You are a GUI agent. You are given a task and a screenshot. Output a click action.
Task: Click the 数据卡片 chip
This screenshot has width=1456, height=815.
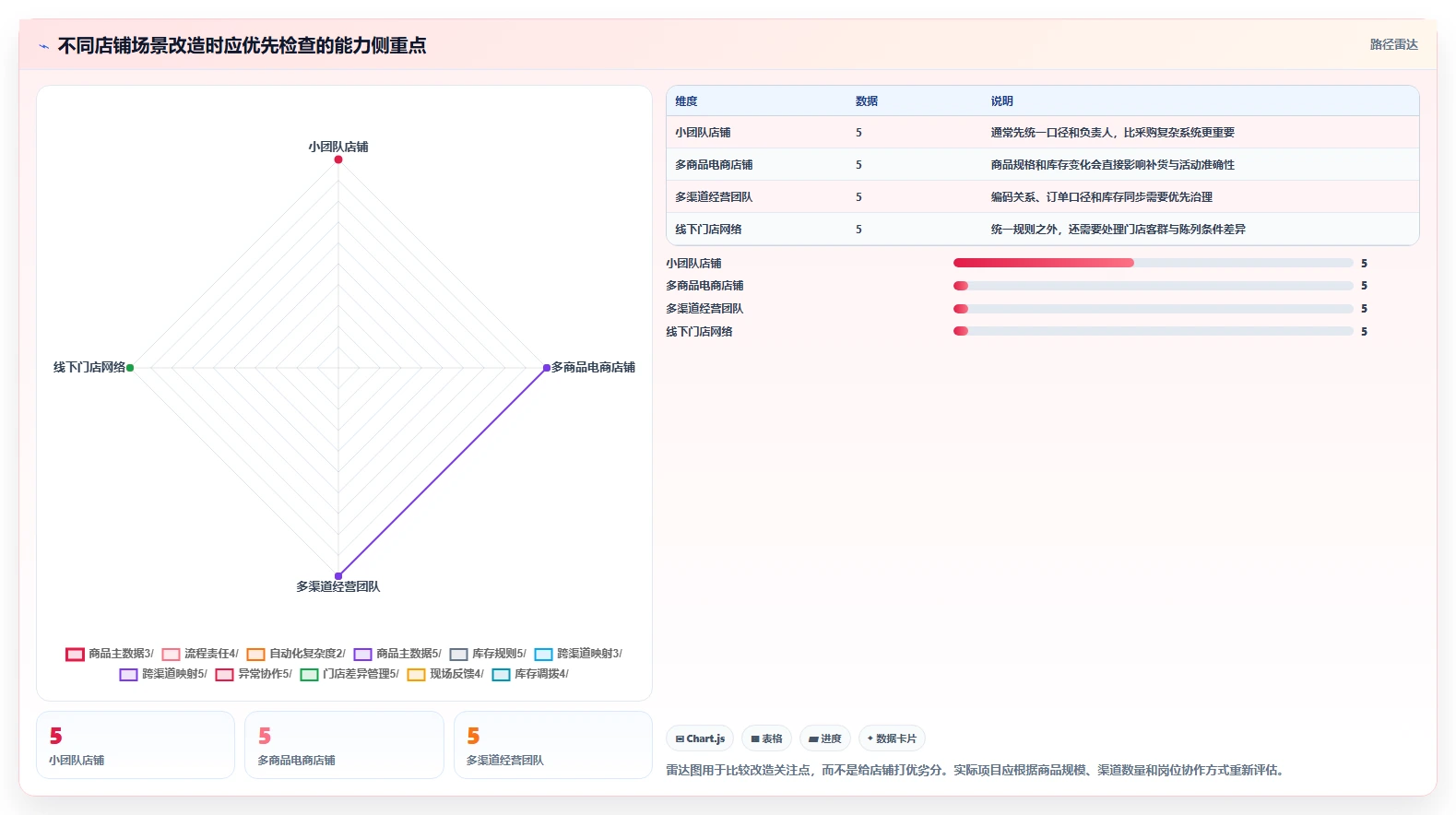click(892, 738)
